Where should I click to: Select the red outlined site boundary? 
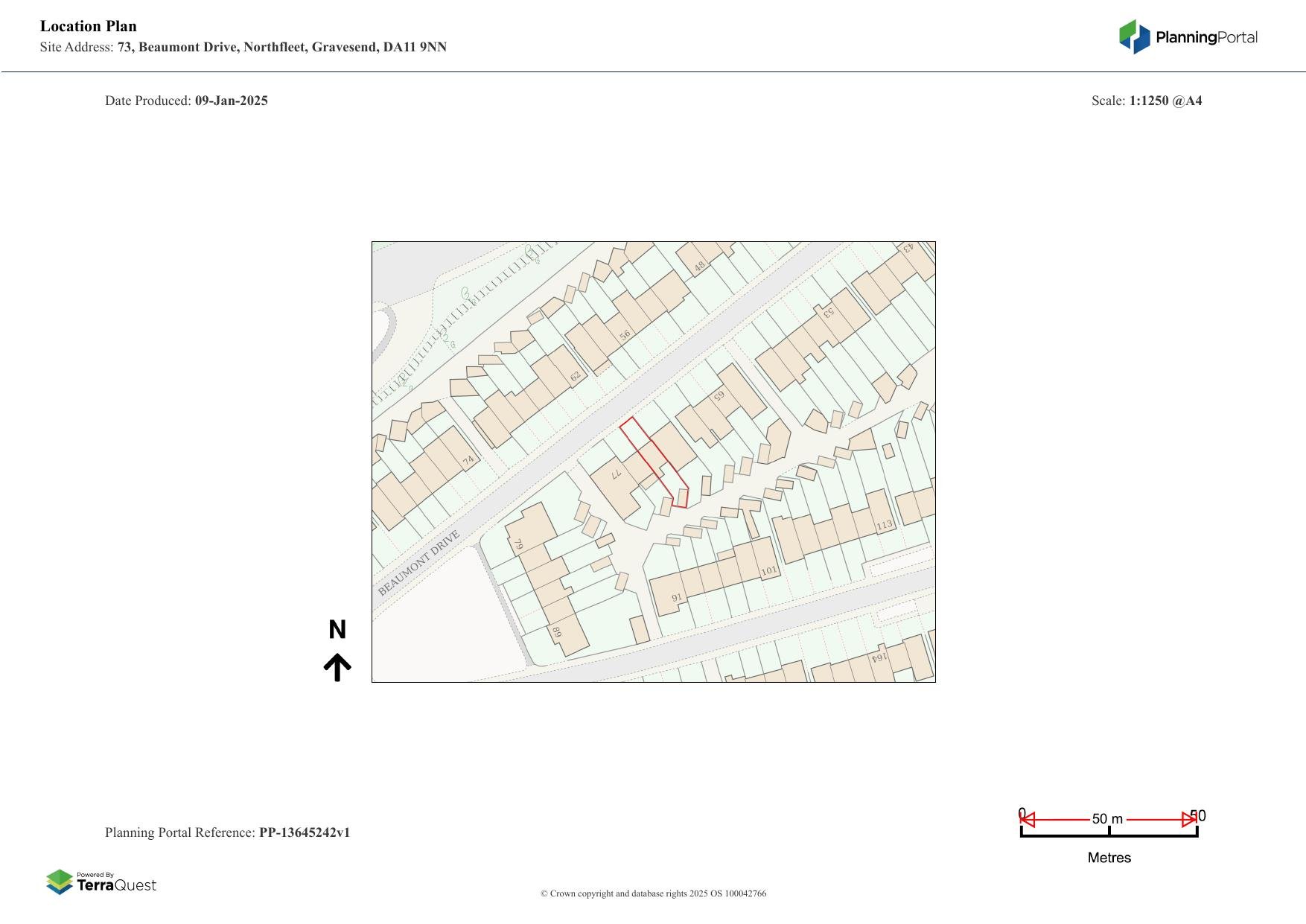(x=653, y=461)
